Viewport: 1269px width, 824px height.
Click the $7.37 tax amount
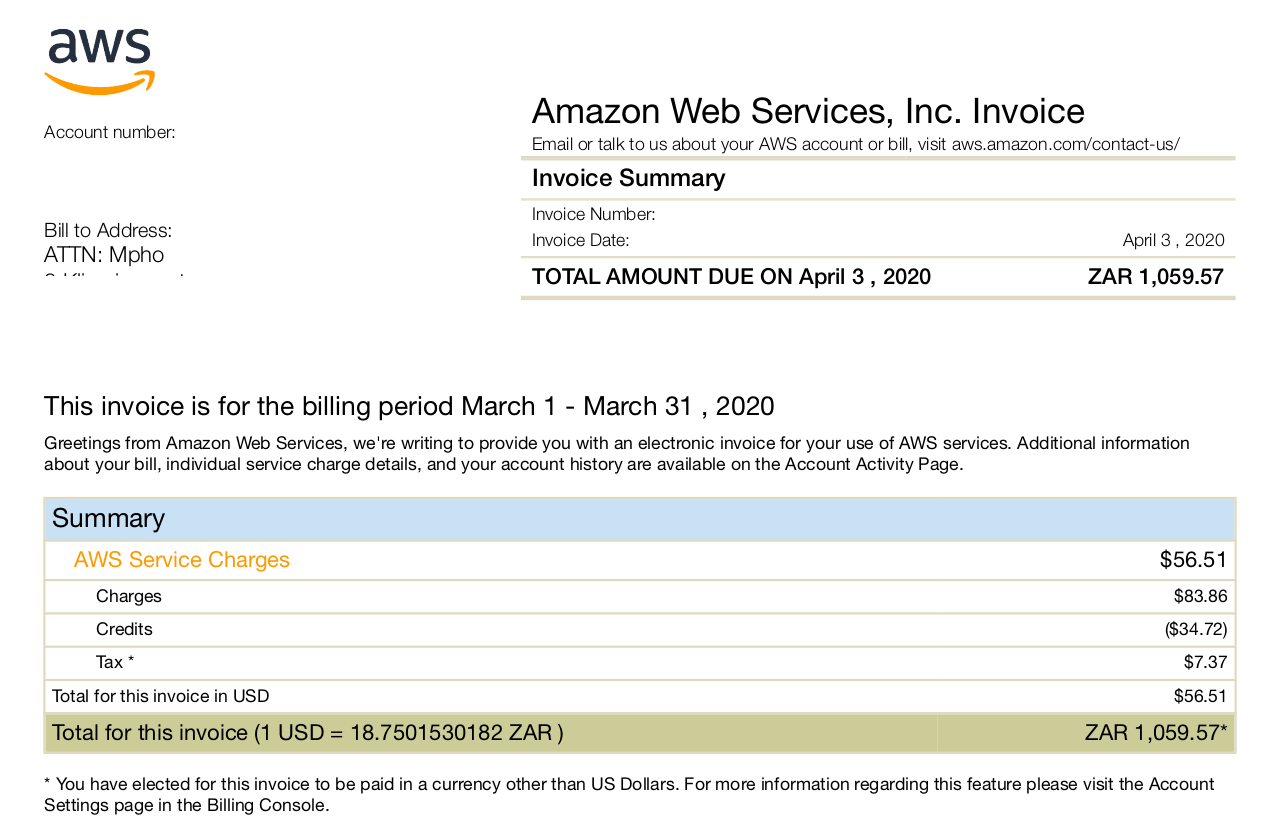pos(1205,662)
